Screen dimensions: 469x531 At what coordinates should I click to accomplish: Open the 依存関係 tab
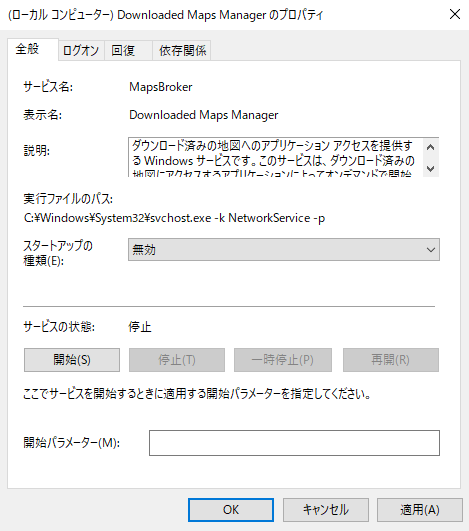click(x=182, y=50)
